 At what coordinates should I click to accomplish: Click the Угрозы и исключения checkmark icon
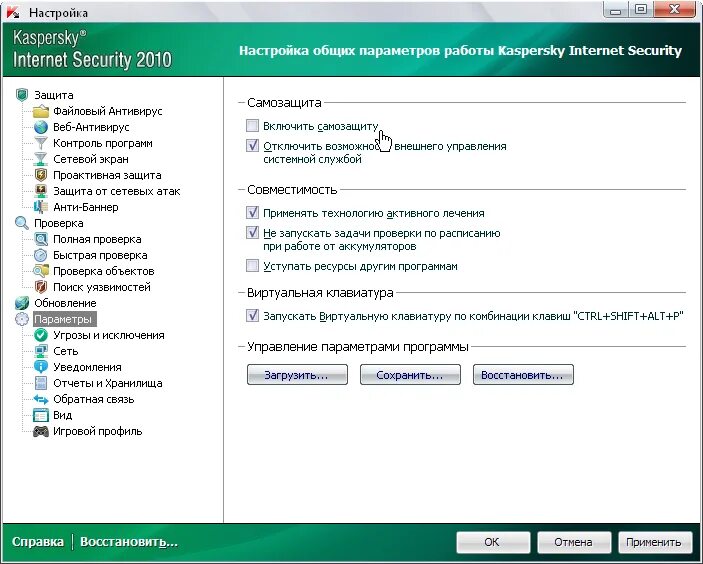pos(41,335)
